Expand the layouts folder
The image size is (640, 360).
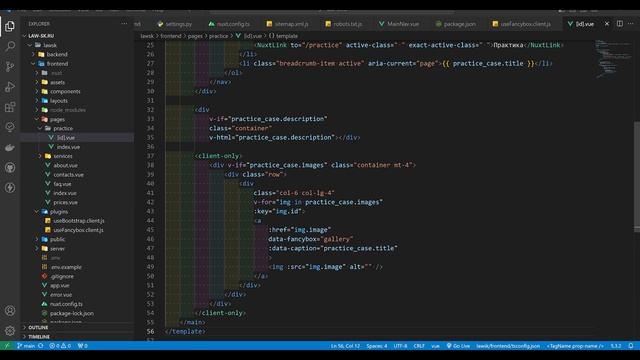78,101
